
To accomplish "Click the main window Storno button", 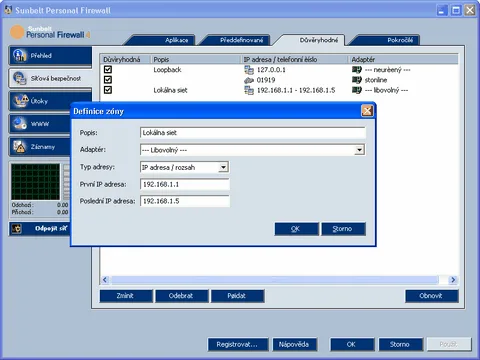I will point(400,344).
